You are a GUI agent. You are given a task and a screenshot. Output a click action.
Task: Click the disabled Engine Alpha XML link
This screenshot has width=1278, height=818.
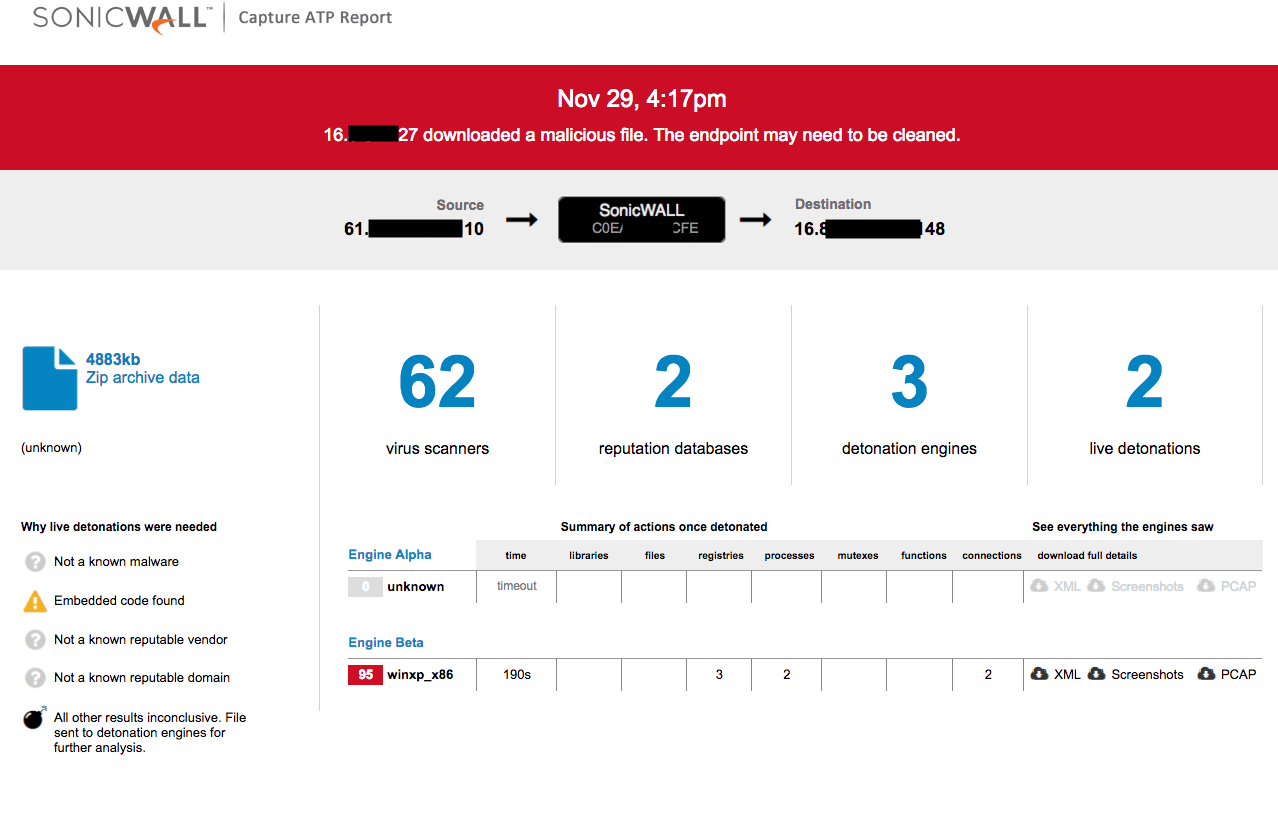tap(1067, 587)
